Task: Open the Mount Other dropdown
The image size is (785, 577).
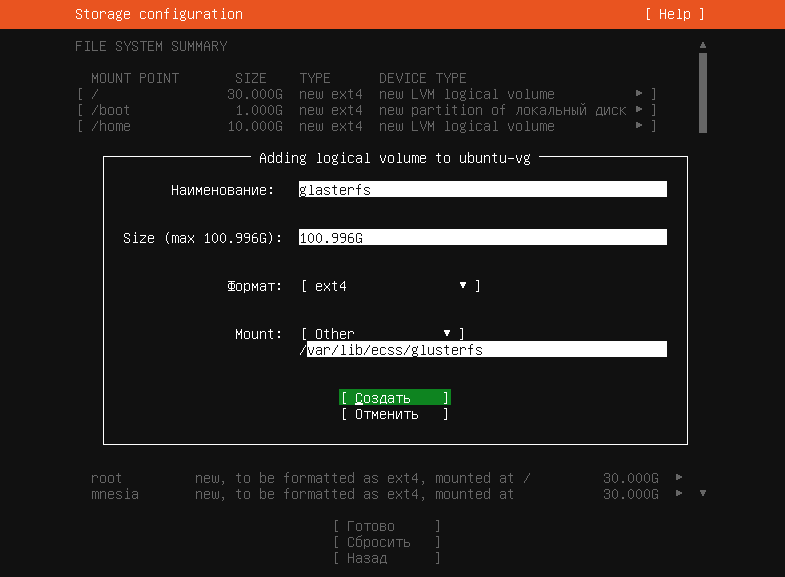Action: pos(382,333)
